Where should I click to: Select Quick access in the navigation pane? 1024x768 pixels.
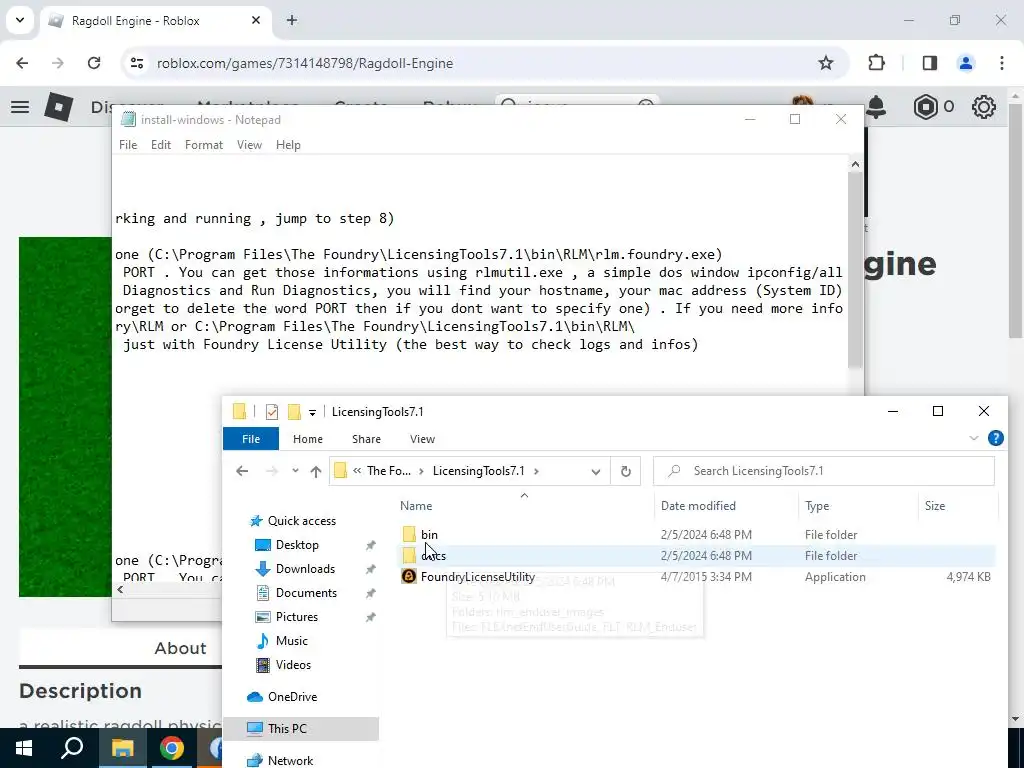click(302, 521)
